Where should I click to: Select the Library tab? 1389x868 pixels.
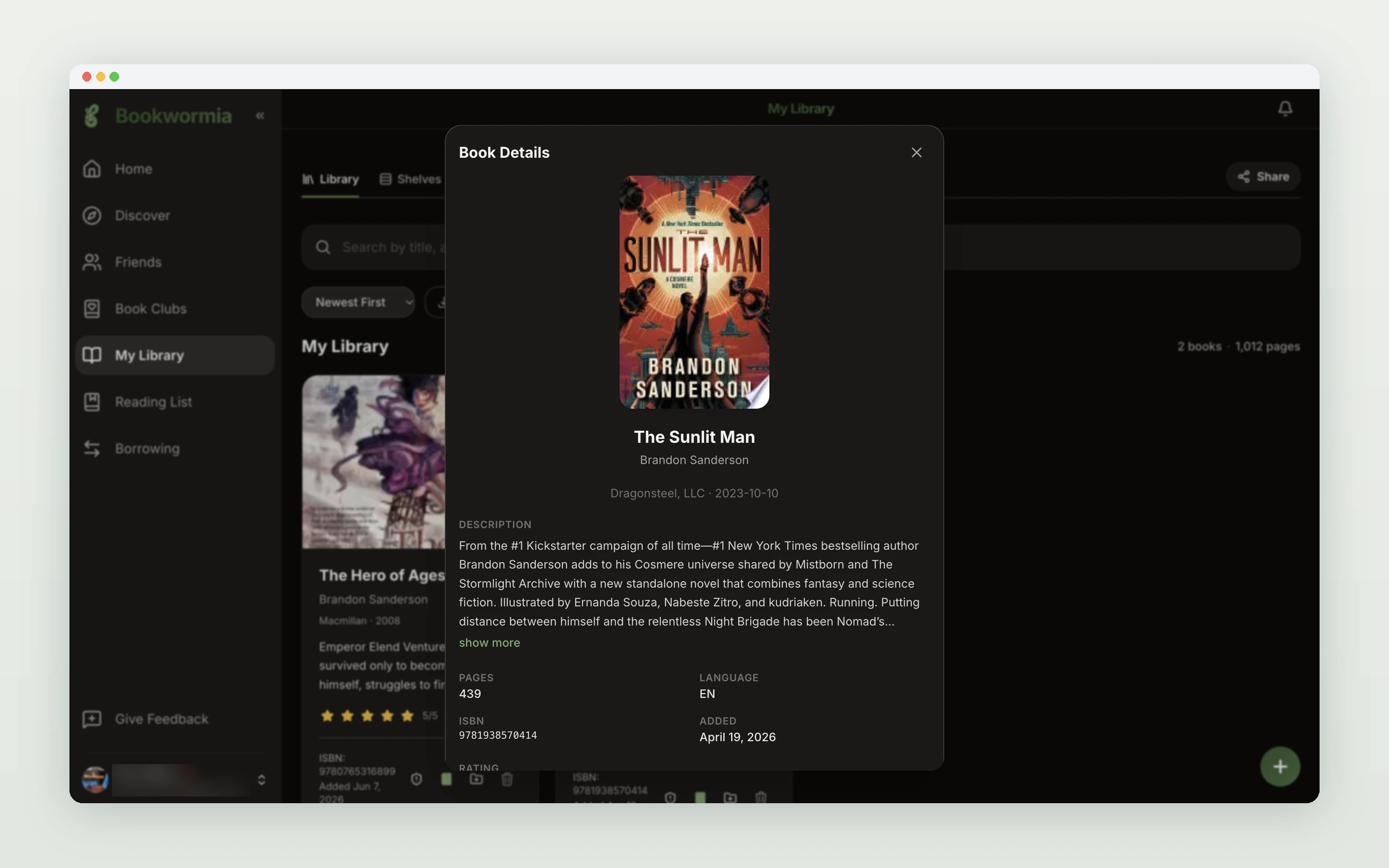(x=330, y=179)
